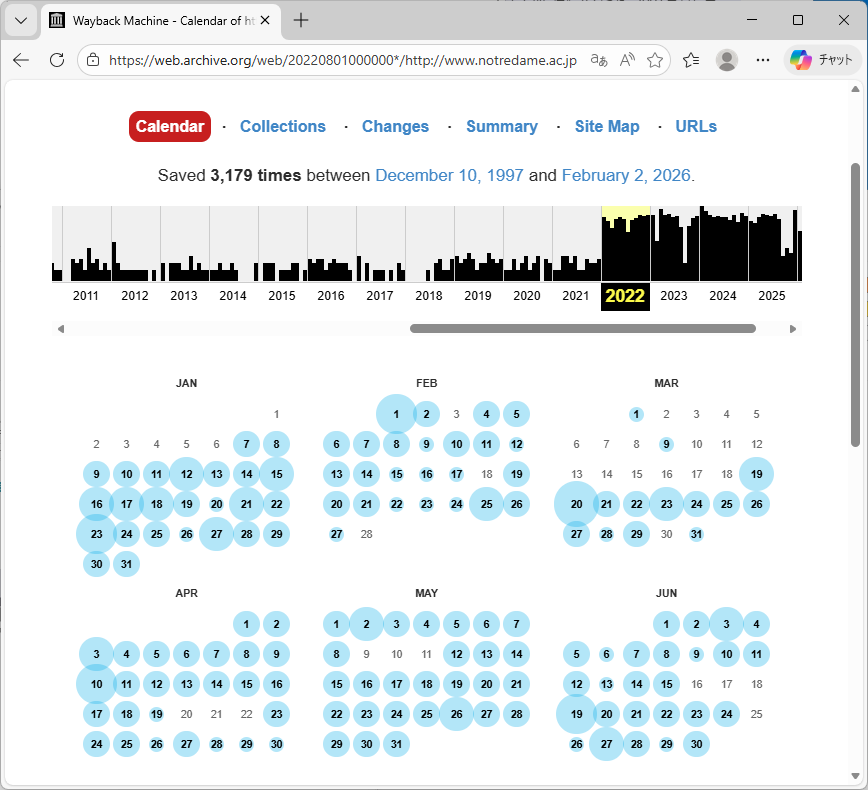868x790 pixels.
Task: Open the browser profile avatar icon
Action: (727, 60)
